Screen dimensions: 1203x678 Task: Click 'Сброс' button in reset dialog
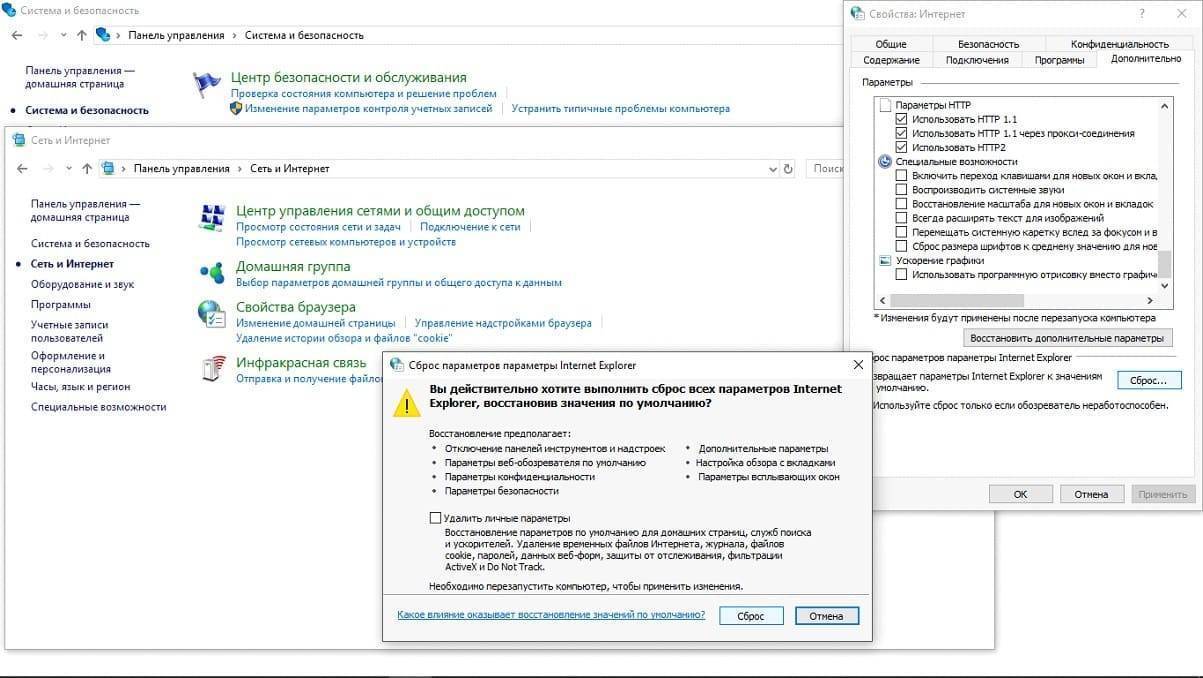point(751,616)
